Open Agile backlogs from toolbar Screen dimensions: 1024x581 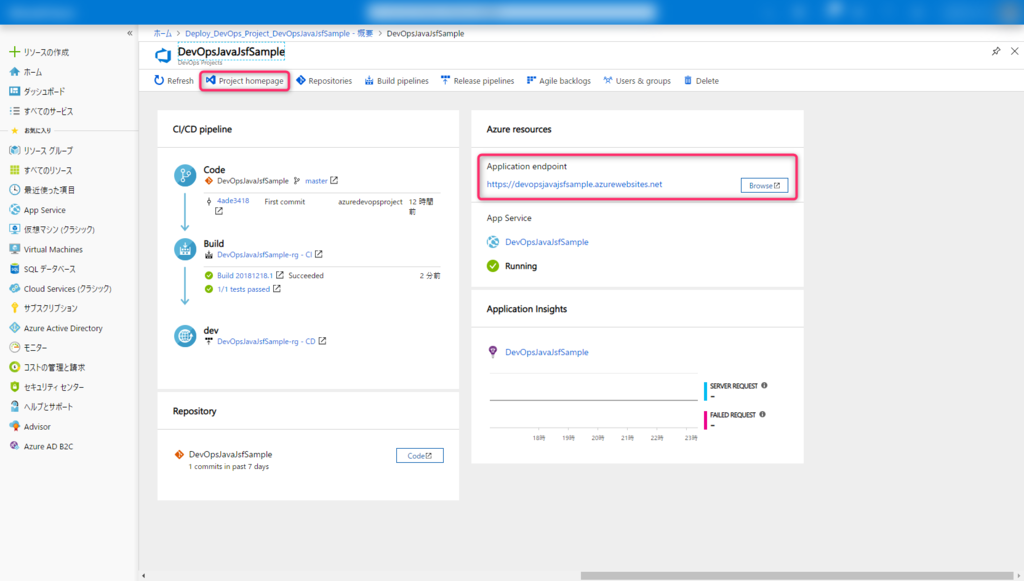pyautogui.click(x=558, y=80)
